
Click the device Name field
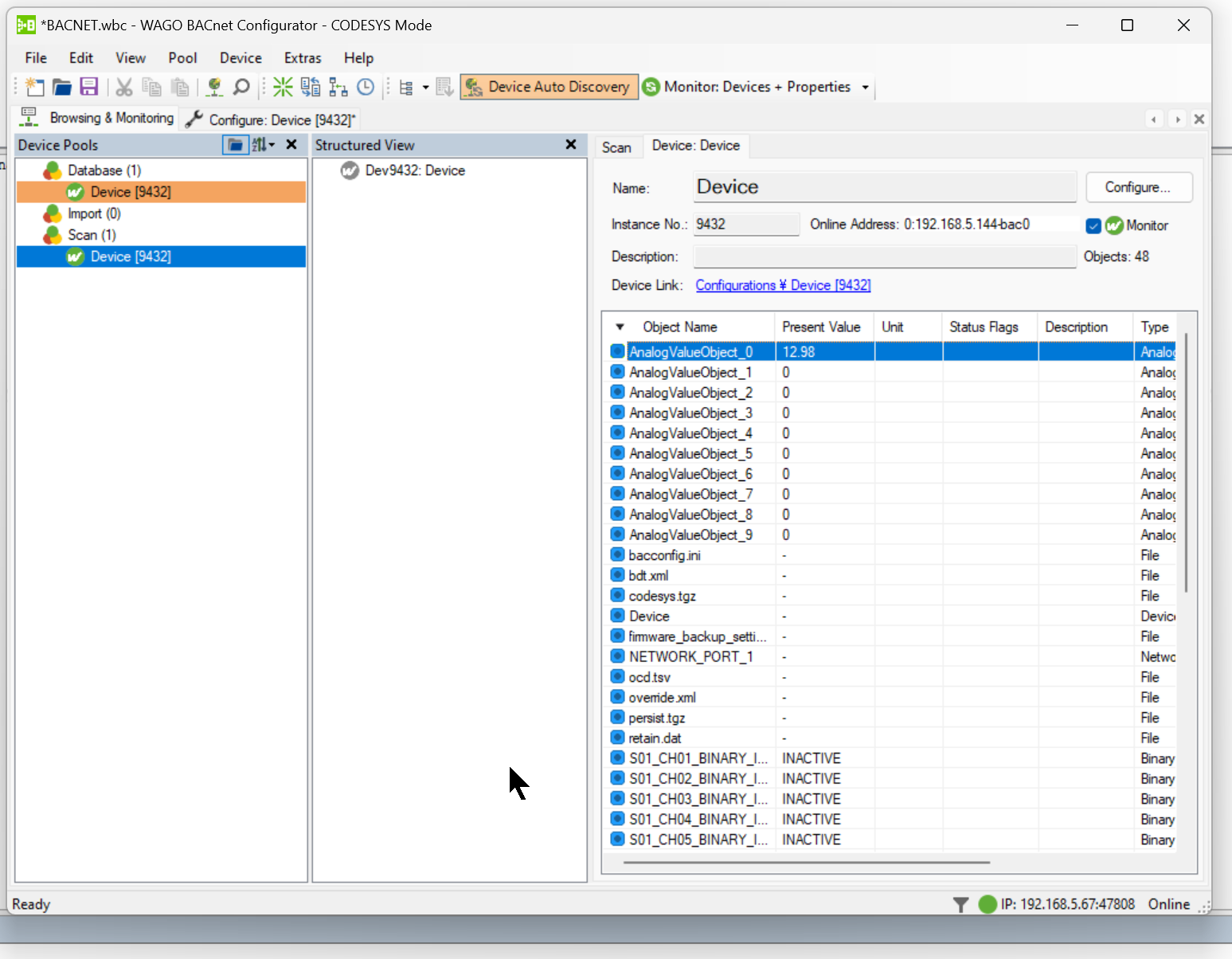pos(885,187)
